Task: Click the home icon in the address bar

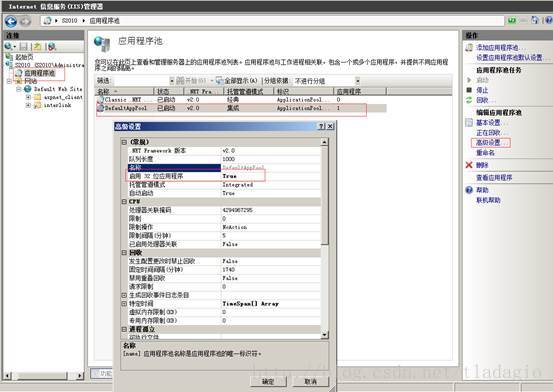Action: point(47,21)
